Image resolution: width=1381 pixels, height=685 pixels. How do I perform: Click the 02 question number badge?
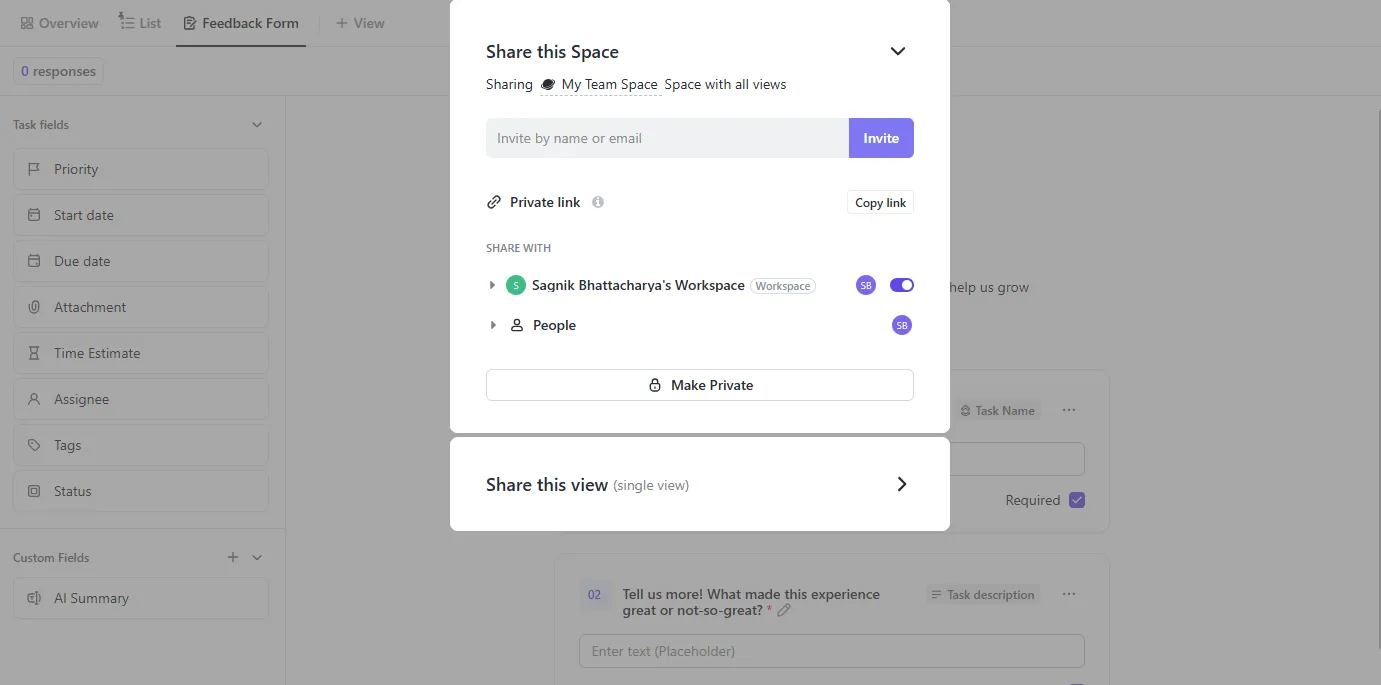coord(594,595)
